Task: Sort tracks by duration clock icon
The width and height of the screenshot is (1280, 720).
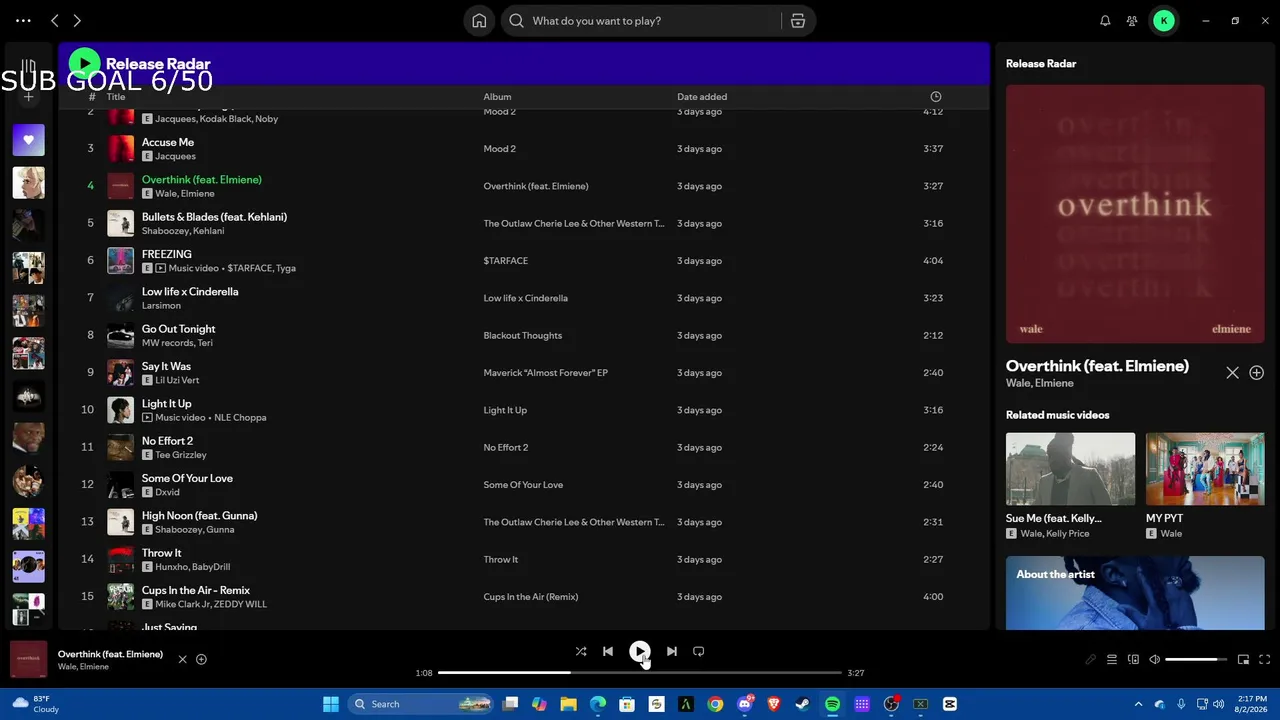Action: [x=936, y=97]
